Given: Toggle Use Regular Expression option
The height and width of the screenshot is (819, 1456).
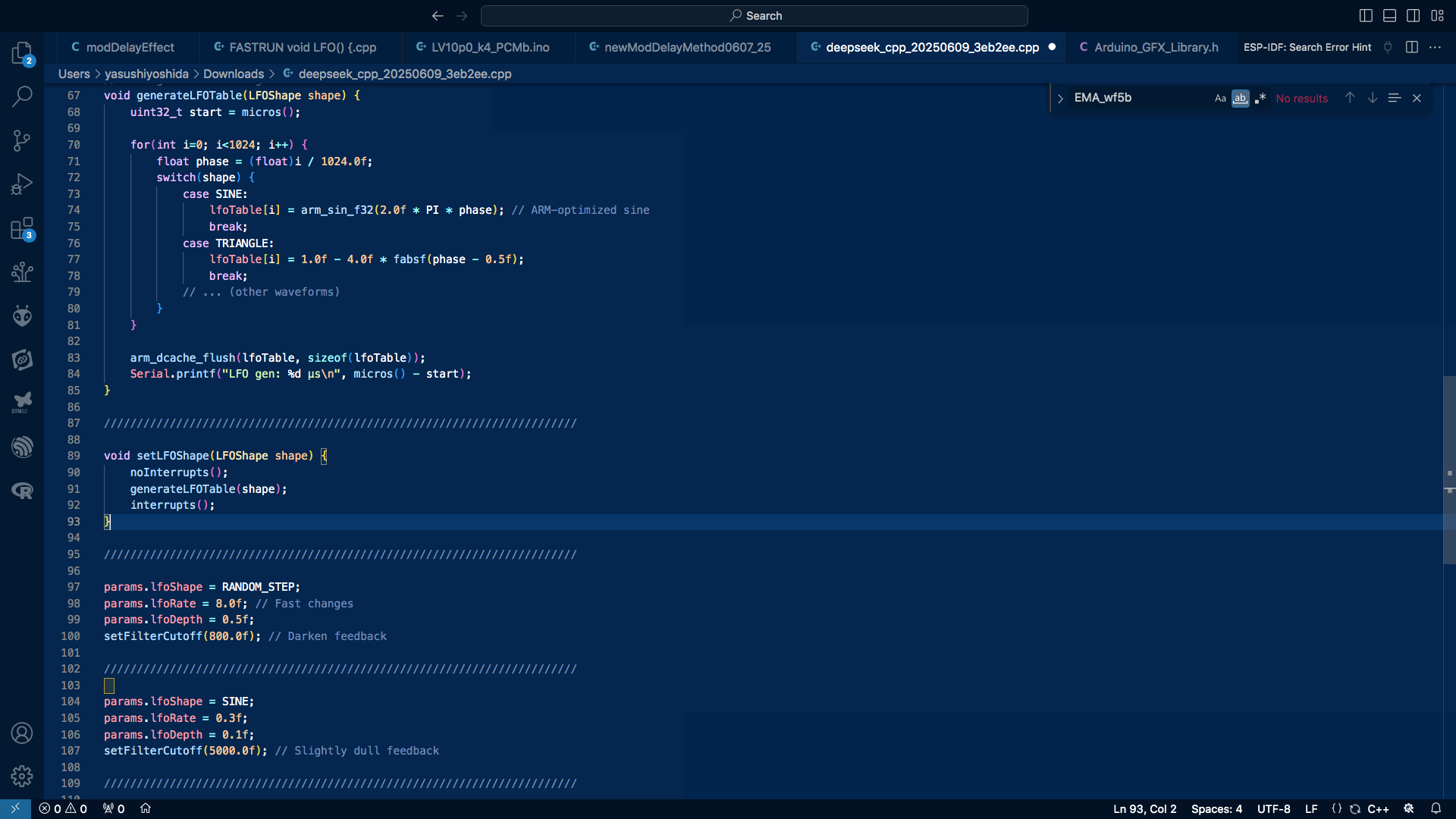Looking at the screenshot, I should pyautogui.click(x=1260, y=99).
